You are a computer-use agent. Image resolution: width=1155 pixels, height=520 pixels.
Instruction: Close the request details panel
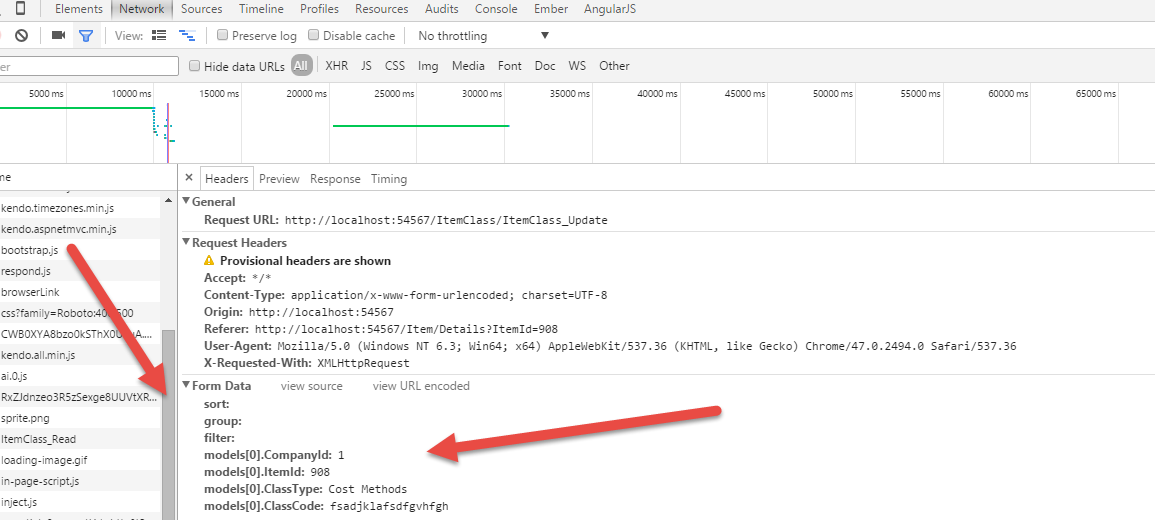coord(189,178)
